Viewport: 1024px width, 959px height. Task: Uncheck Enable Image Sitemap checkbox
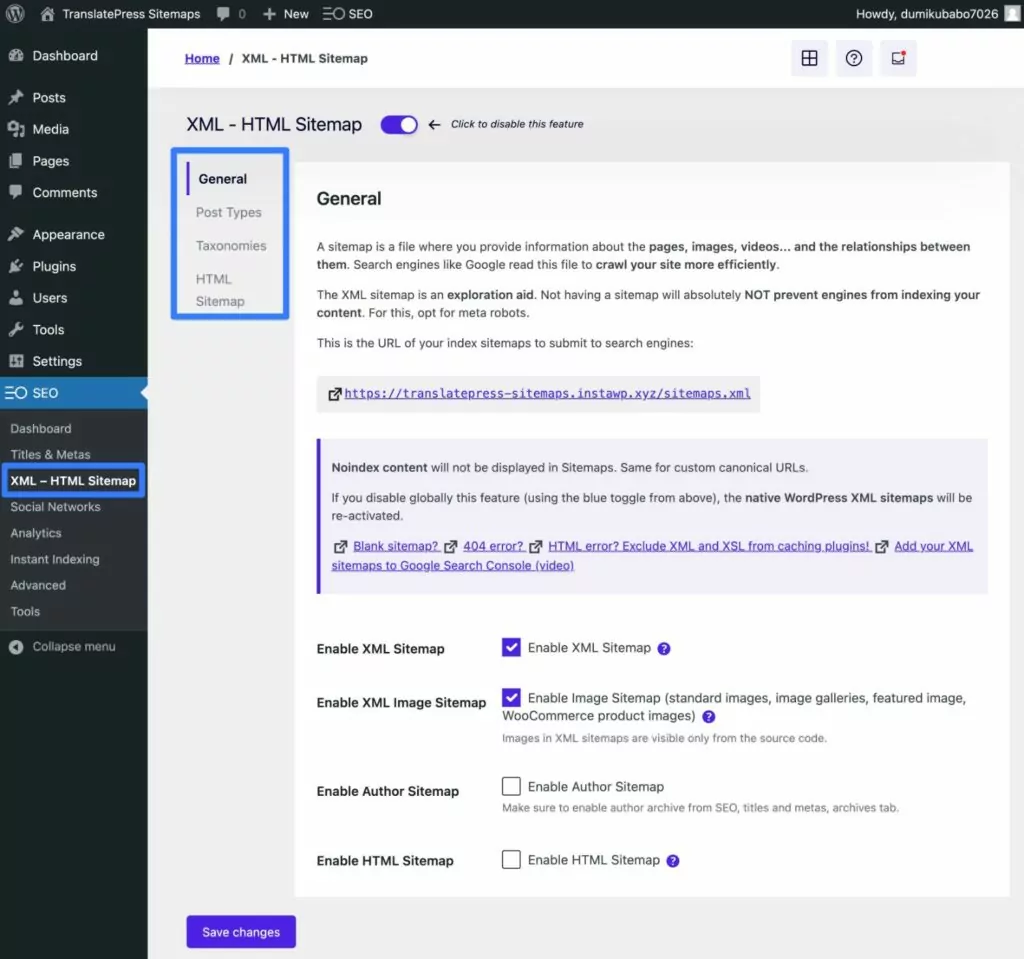point(511,697)
